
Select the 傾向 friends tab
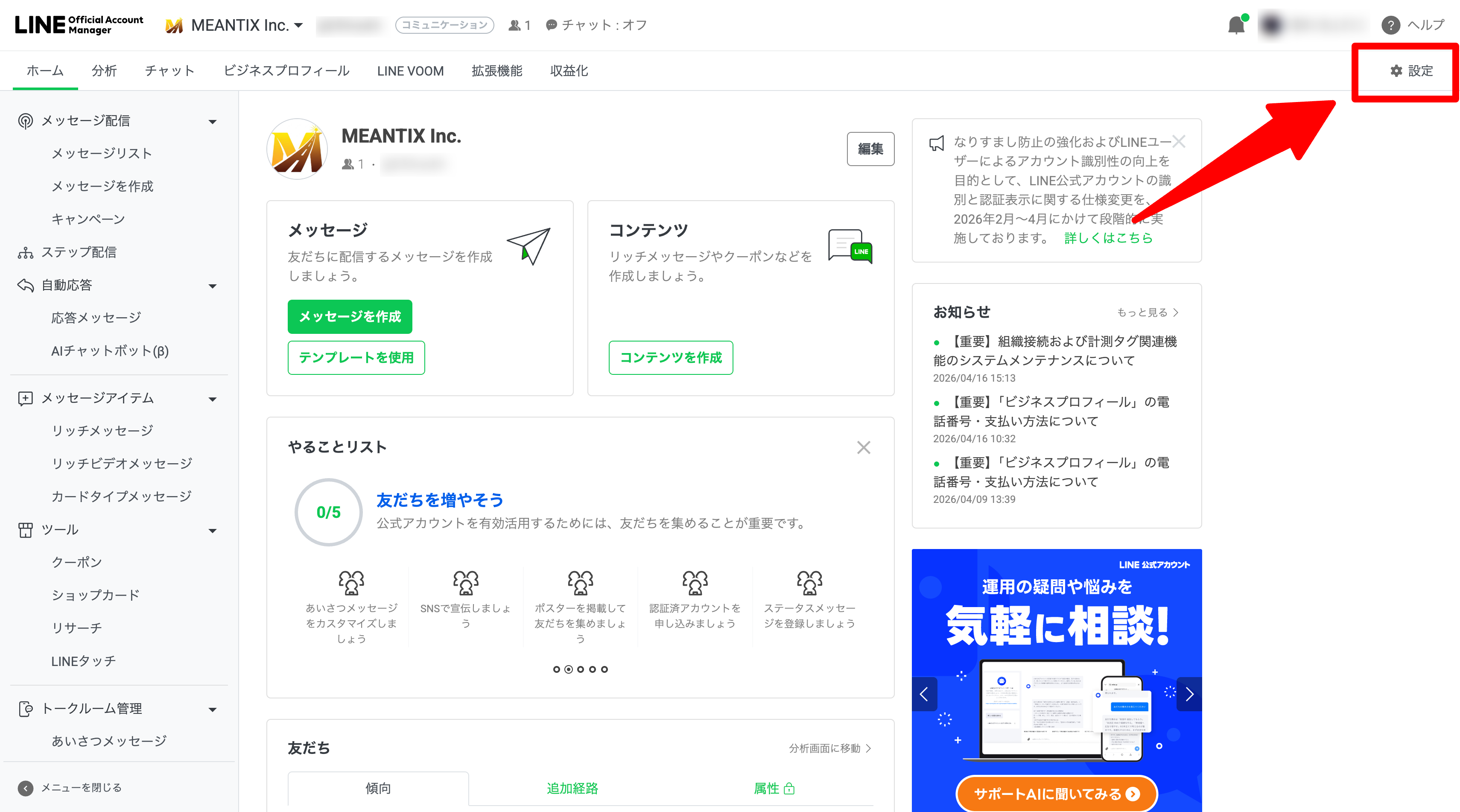378,788
